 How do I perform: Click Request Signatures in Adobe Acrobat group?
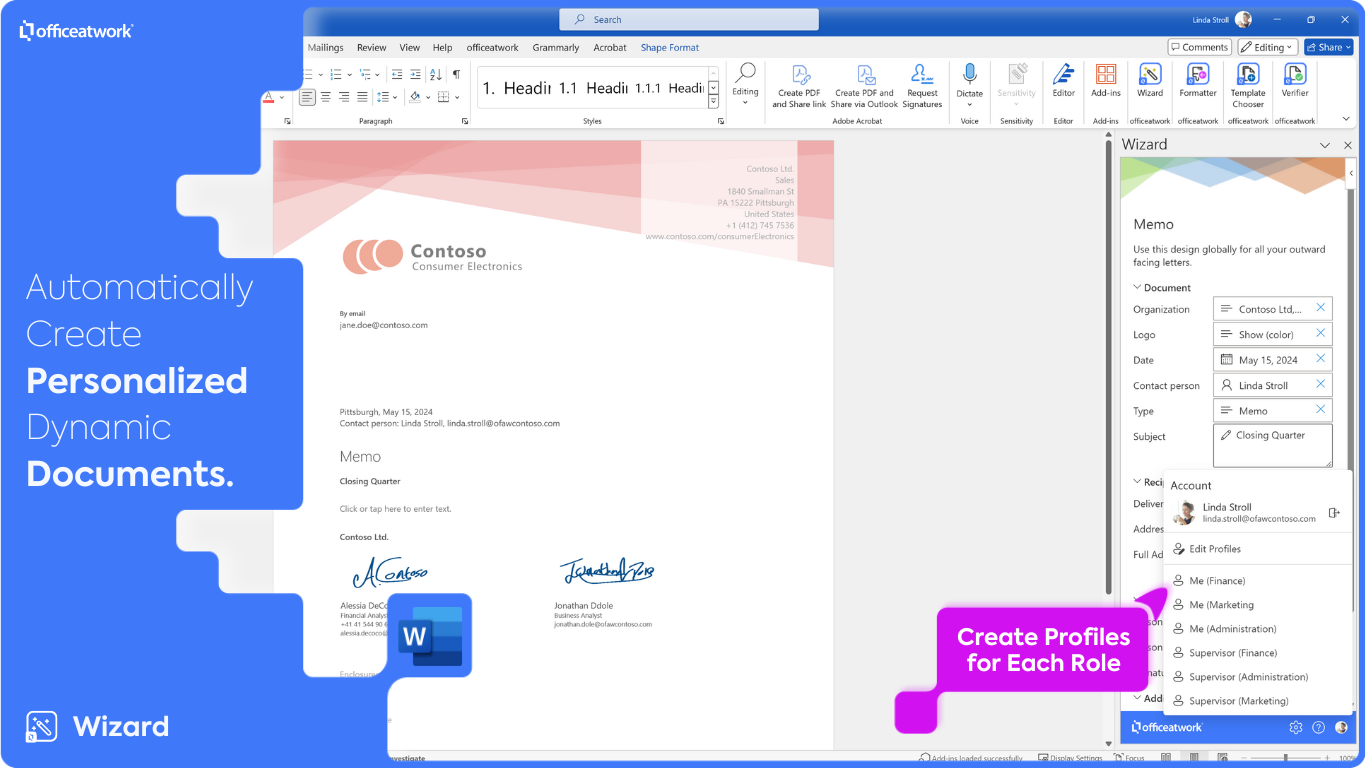point(922,85)
